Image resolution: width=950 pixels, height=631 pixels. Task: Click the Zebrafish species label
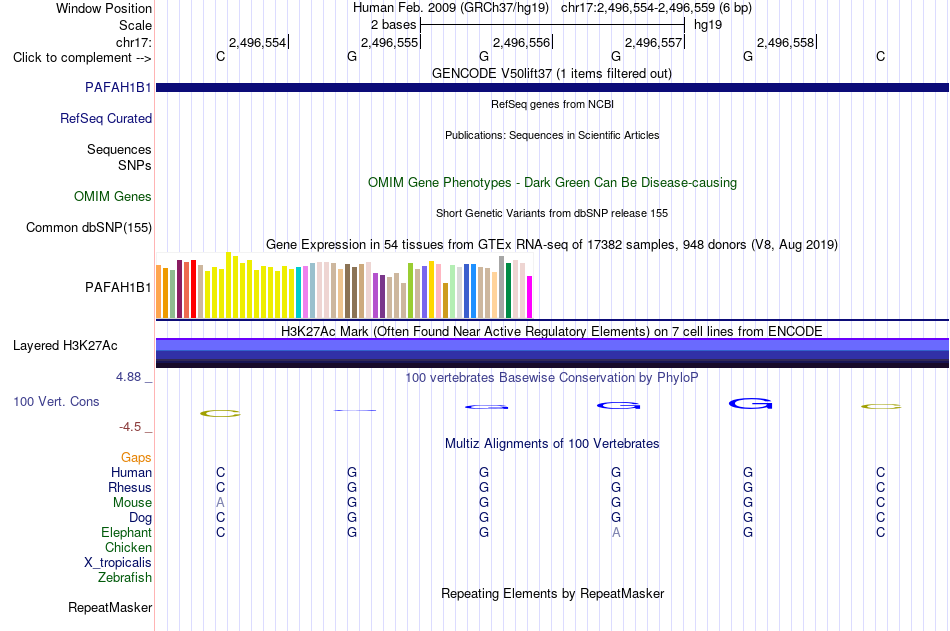[x=125, y=578]
